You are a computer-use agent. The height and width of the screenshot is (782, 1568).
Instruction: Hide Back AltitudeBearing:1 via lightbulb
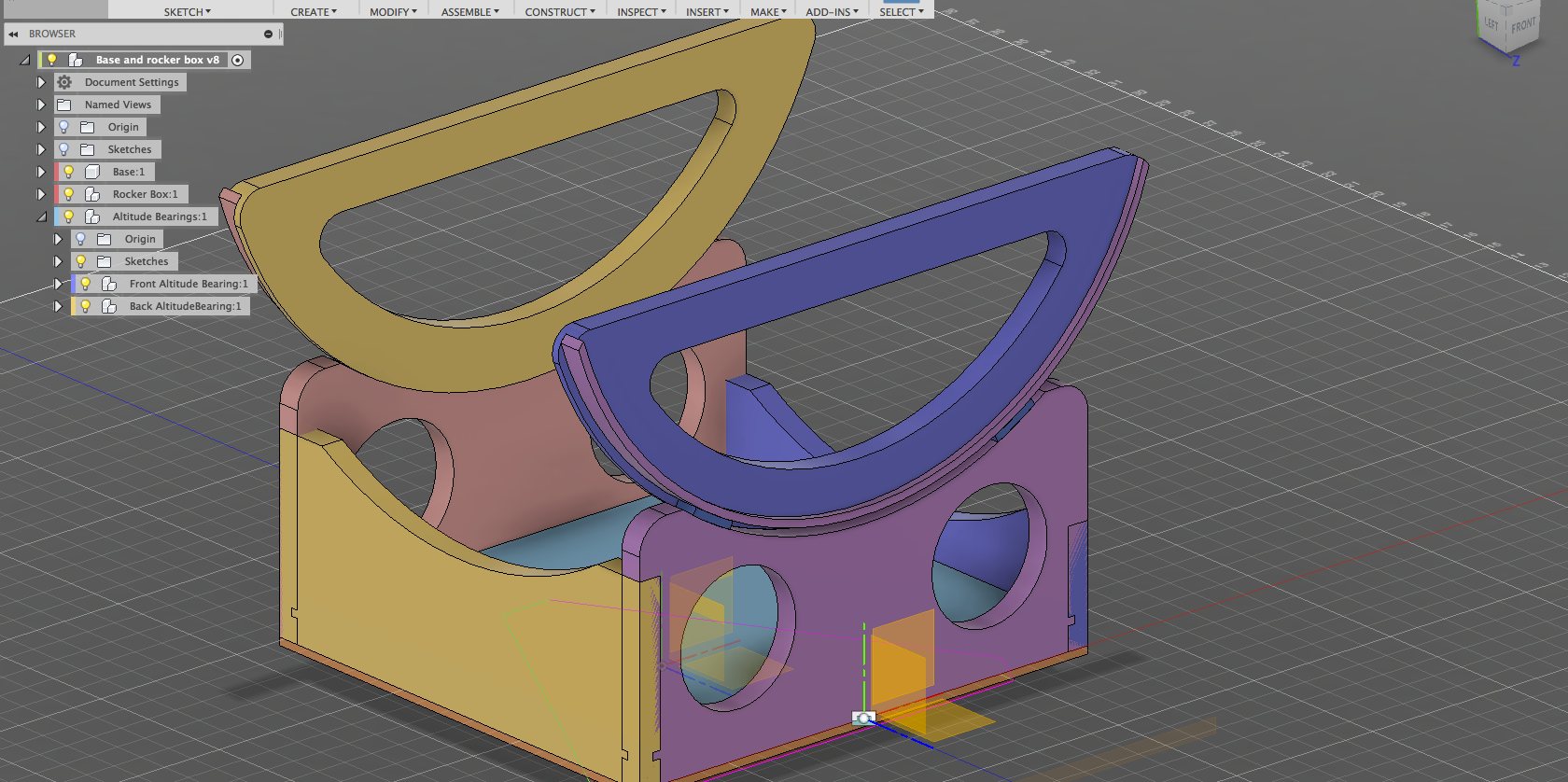[86, 306]
